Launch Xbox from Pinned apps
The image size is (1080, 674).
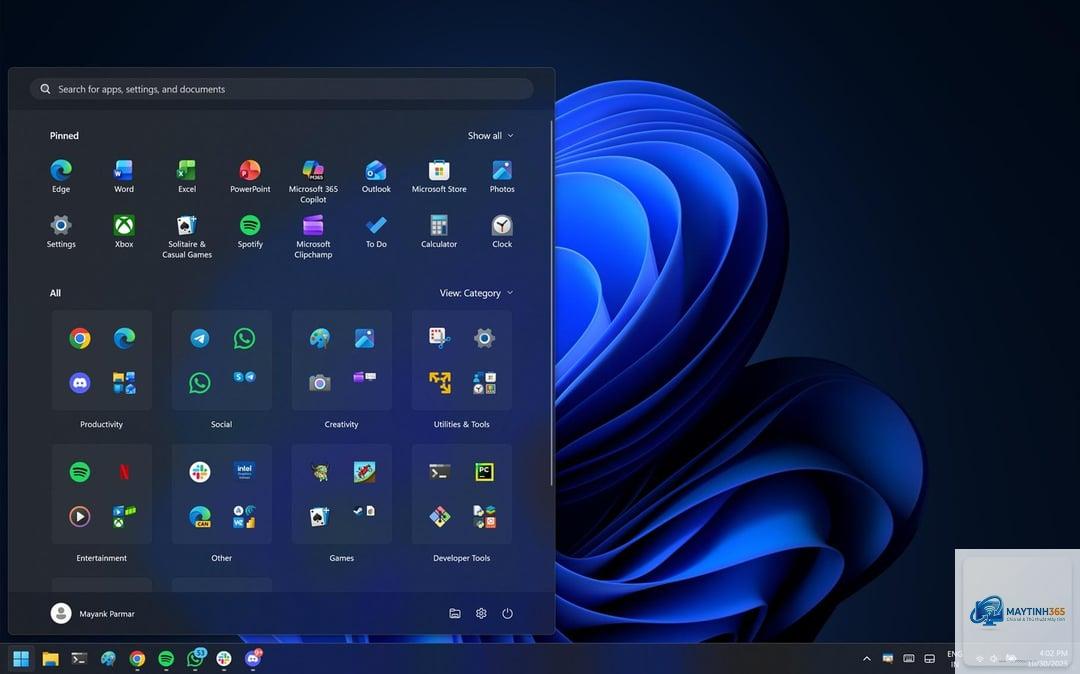point(124,231)
